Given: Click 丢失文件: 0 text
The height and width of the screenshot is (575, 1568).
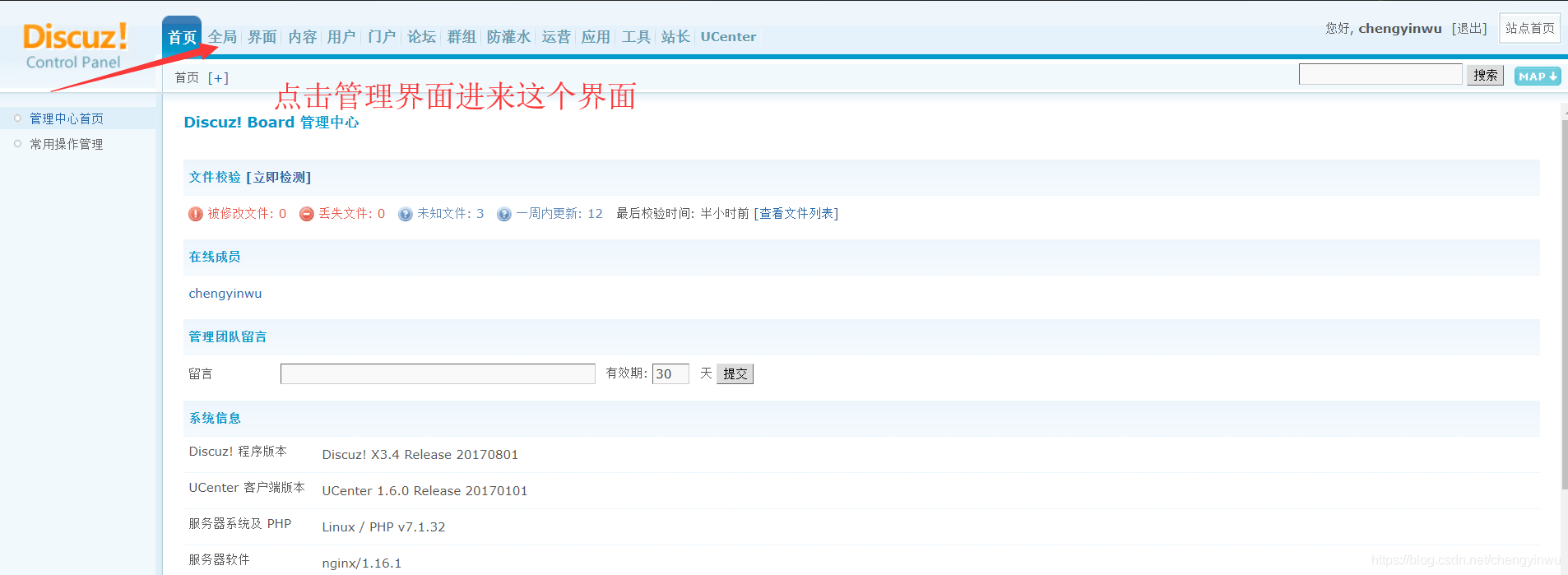Looking at the screenshot, I should 351,213.
